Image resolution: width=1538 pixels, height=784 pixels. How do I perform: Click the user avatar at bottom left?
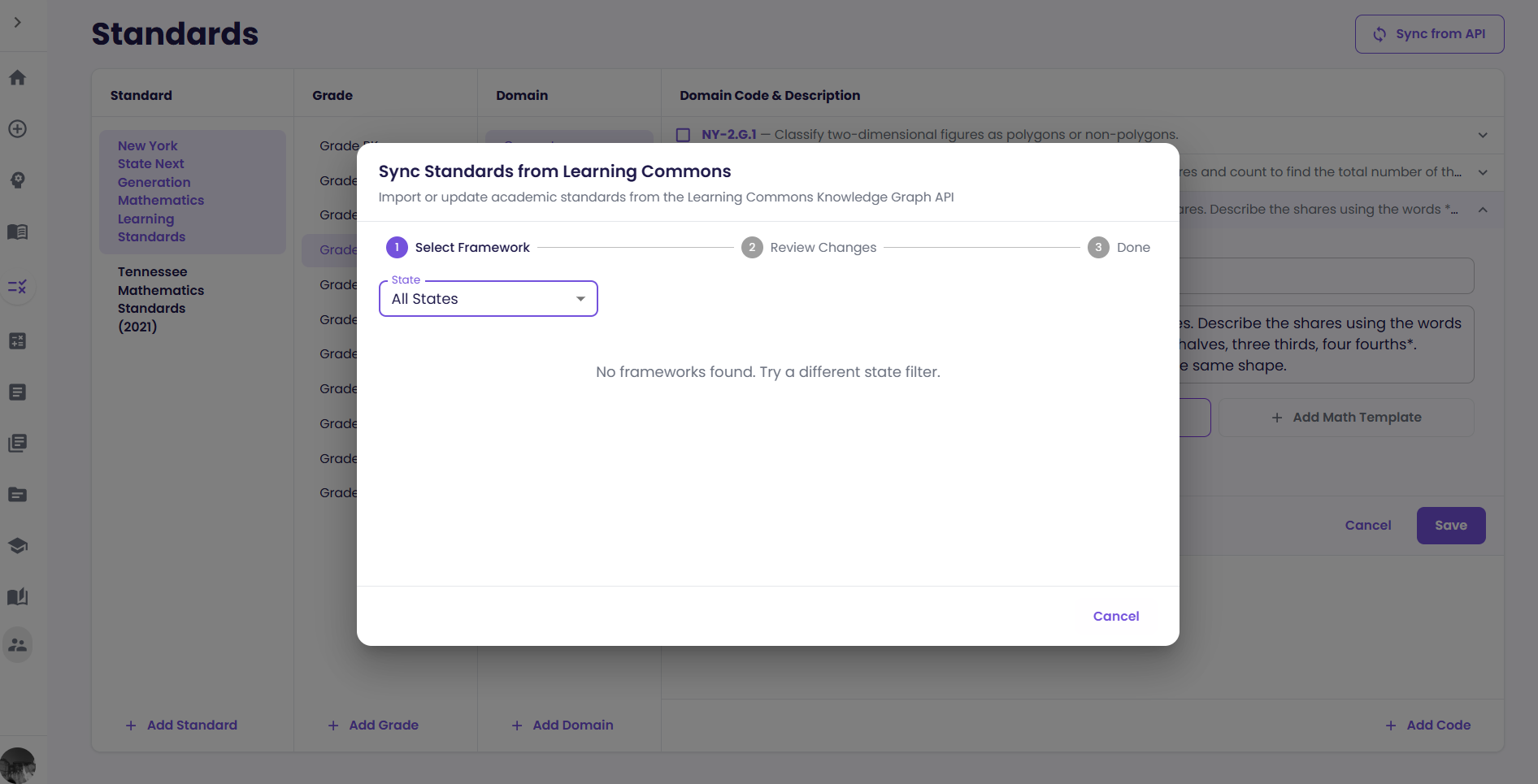coord(17,765)
